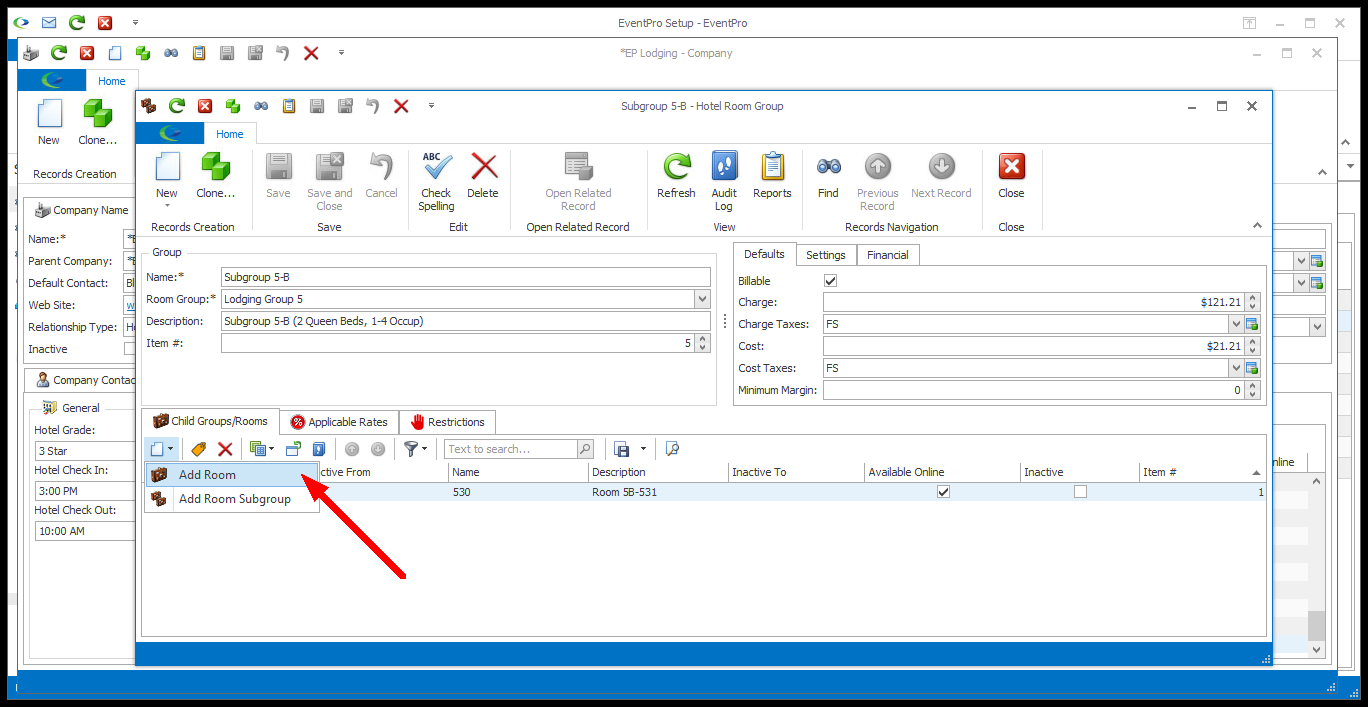Click mail icon in EventPro Setup title bar
1368x707 pixels.
[x=49, y=22]
